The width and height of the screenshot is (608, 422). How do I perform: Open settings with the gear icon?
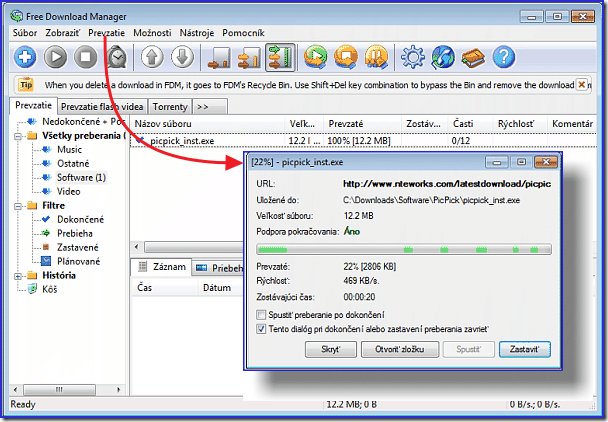pyautogui.click(x=413, y=57)
